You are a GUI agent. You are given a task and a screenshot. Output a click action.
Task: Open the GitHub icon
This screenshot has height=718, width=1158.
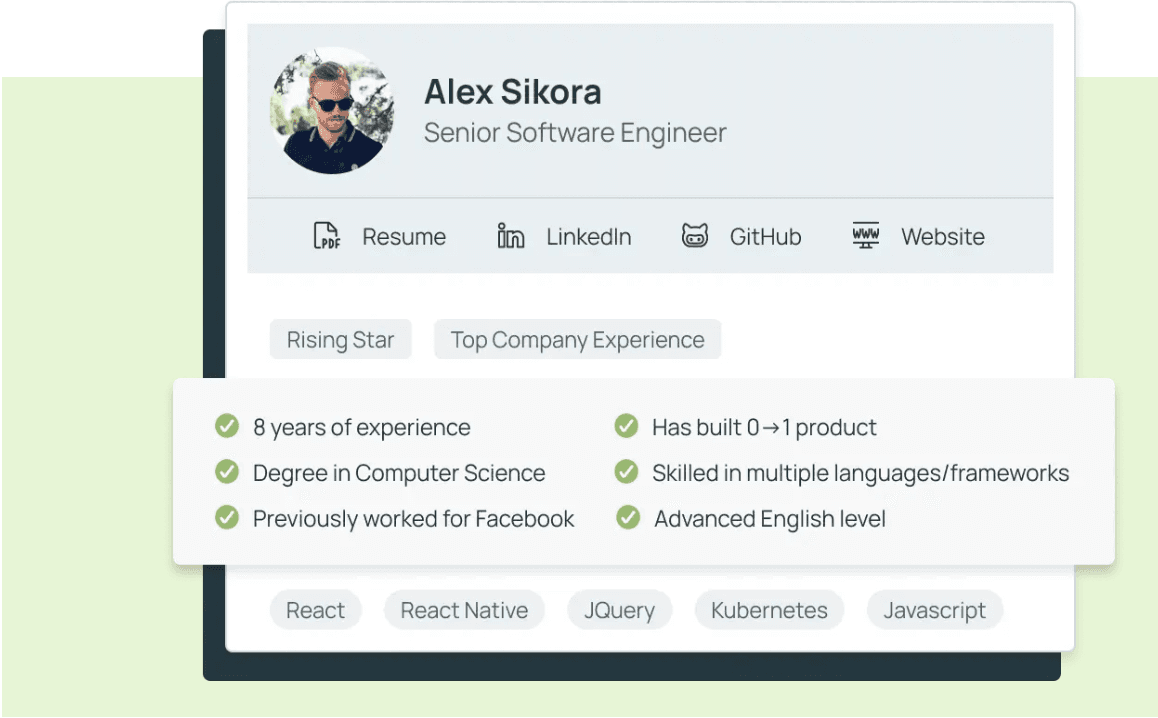(x=694, y=236)
